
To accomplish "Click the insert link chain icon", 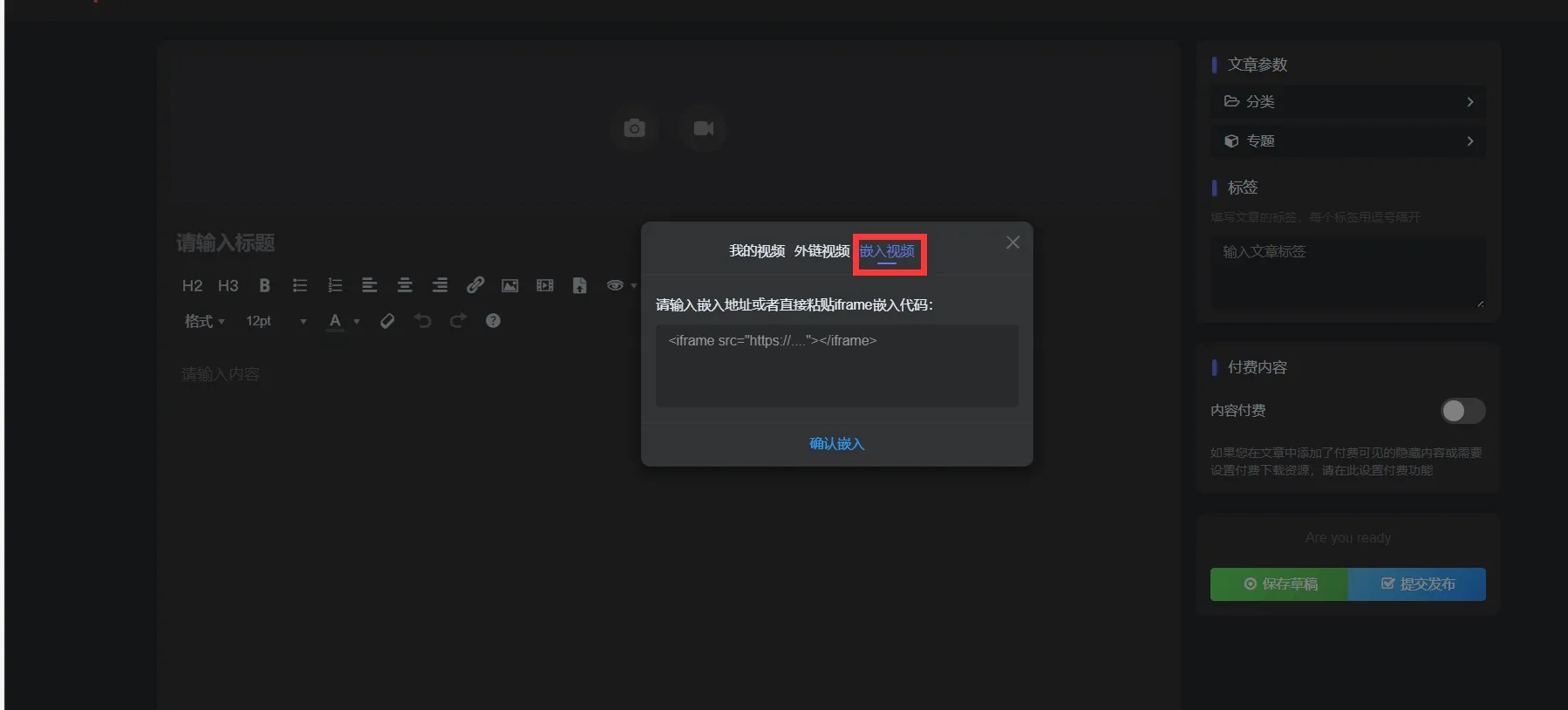I will (x=474, y=285).
